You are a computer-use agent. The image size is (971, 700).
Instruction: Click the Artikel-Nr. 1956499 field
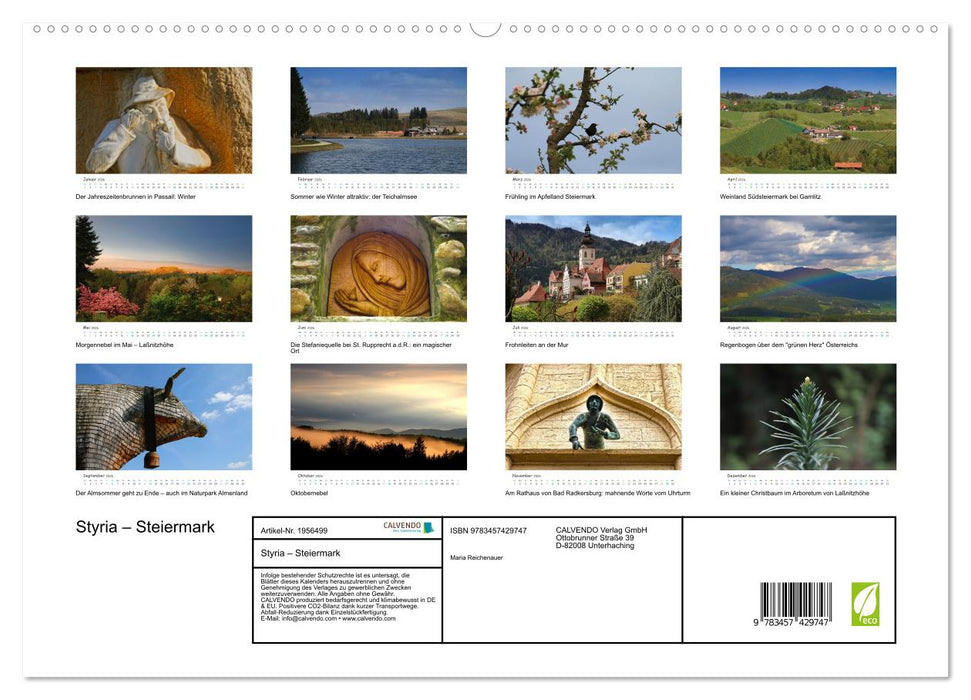[294, 529]
